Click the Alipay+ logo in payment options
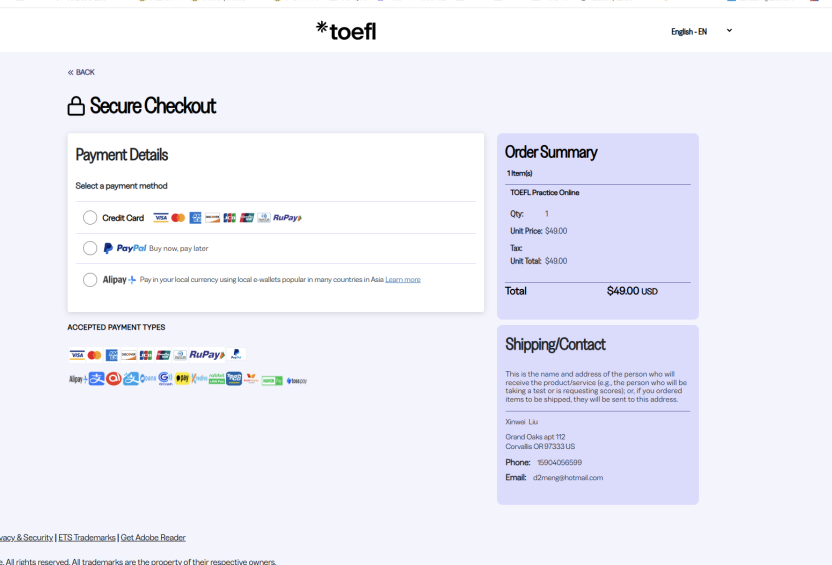832x565 pixels. 119,280
